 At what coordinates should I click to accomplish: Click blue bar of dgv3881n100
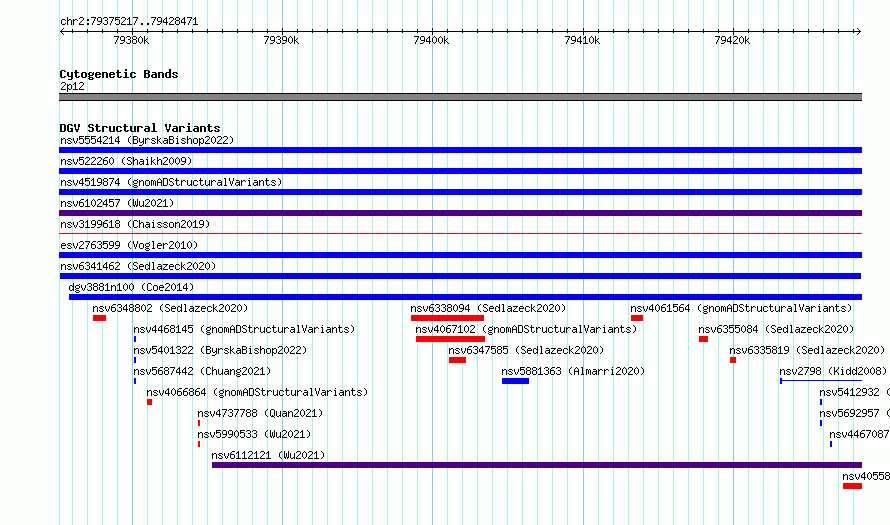(465, 297)
